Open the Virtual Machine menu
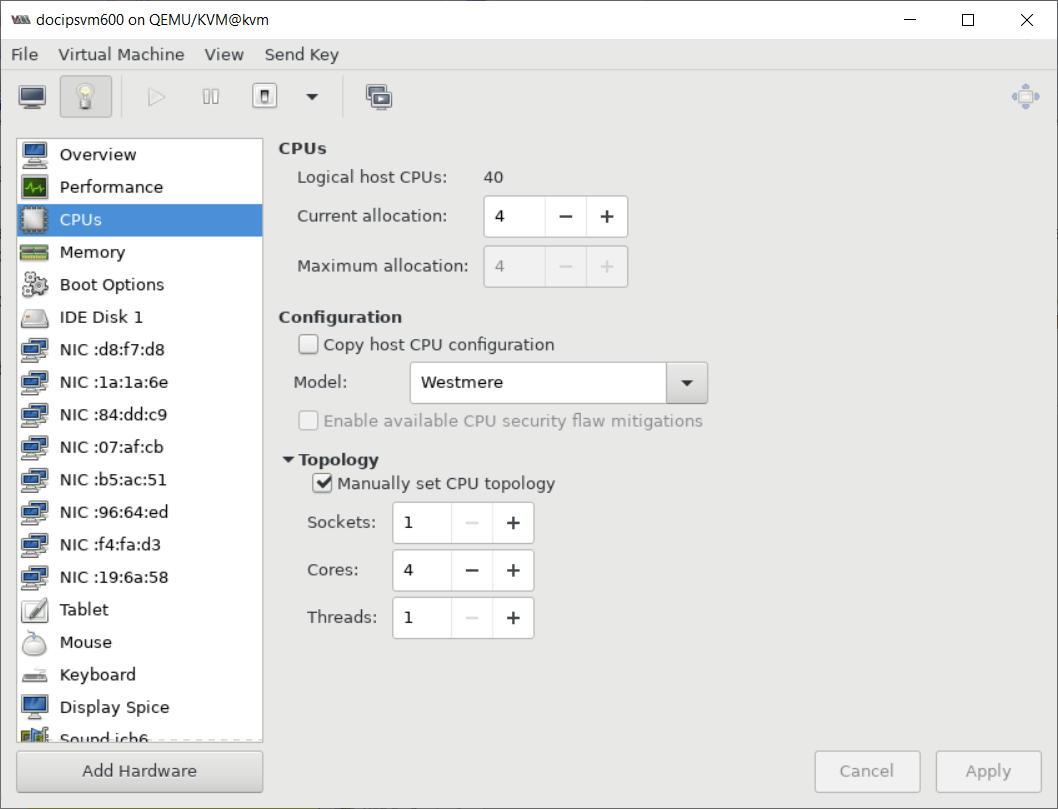Image resolution: width=1058 pixels, height=809 pixels. (121, 55)
